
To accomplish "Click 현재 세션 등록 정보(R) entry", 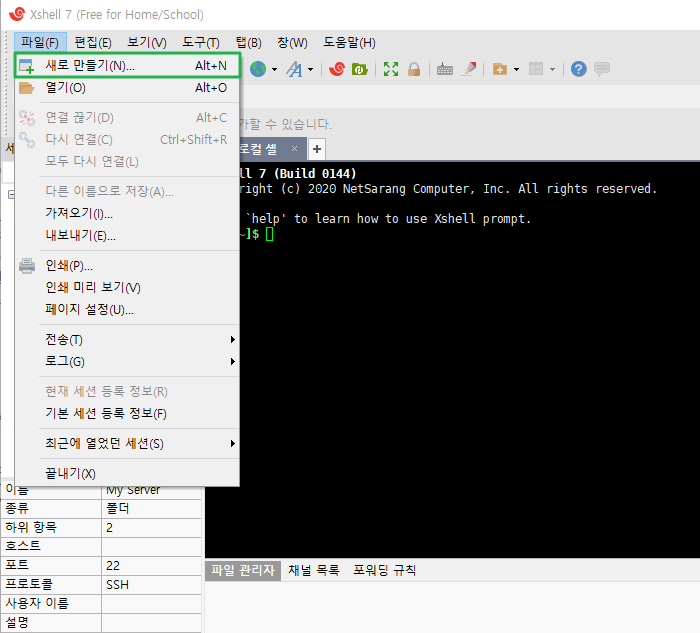I will coord(128,391).
